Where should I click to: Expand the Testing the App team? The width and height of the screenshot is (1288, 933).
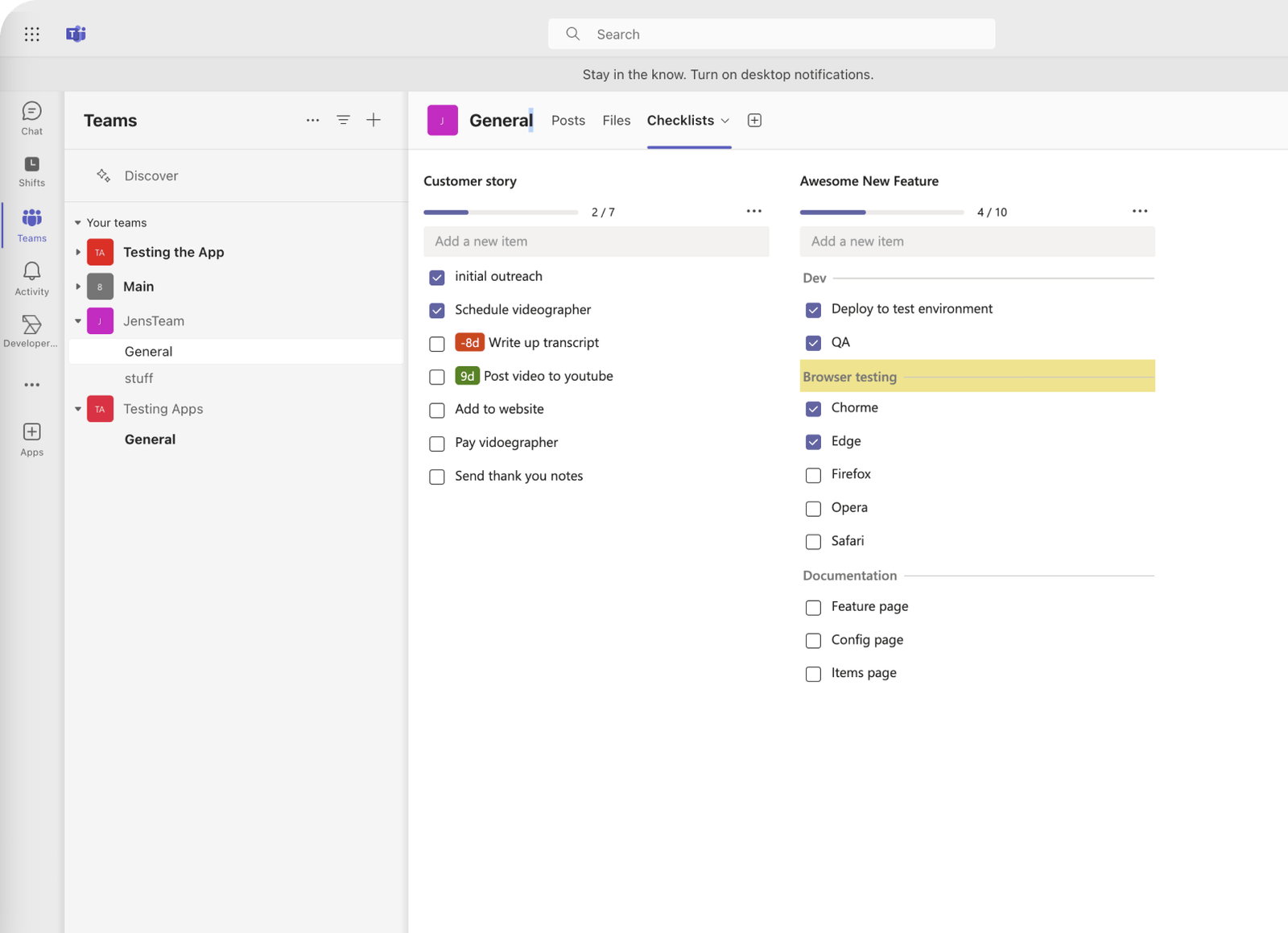coord(77,252)
